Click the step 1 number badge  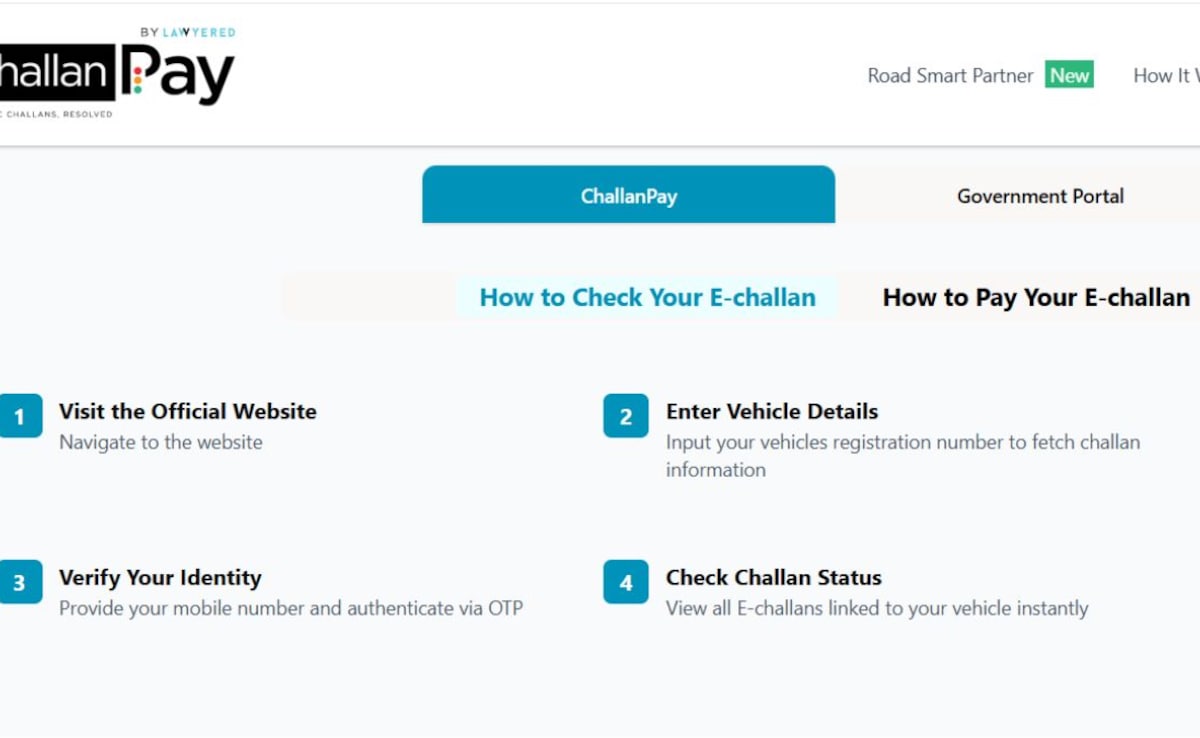(20, 416)
